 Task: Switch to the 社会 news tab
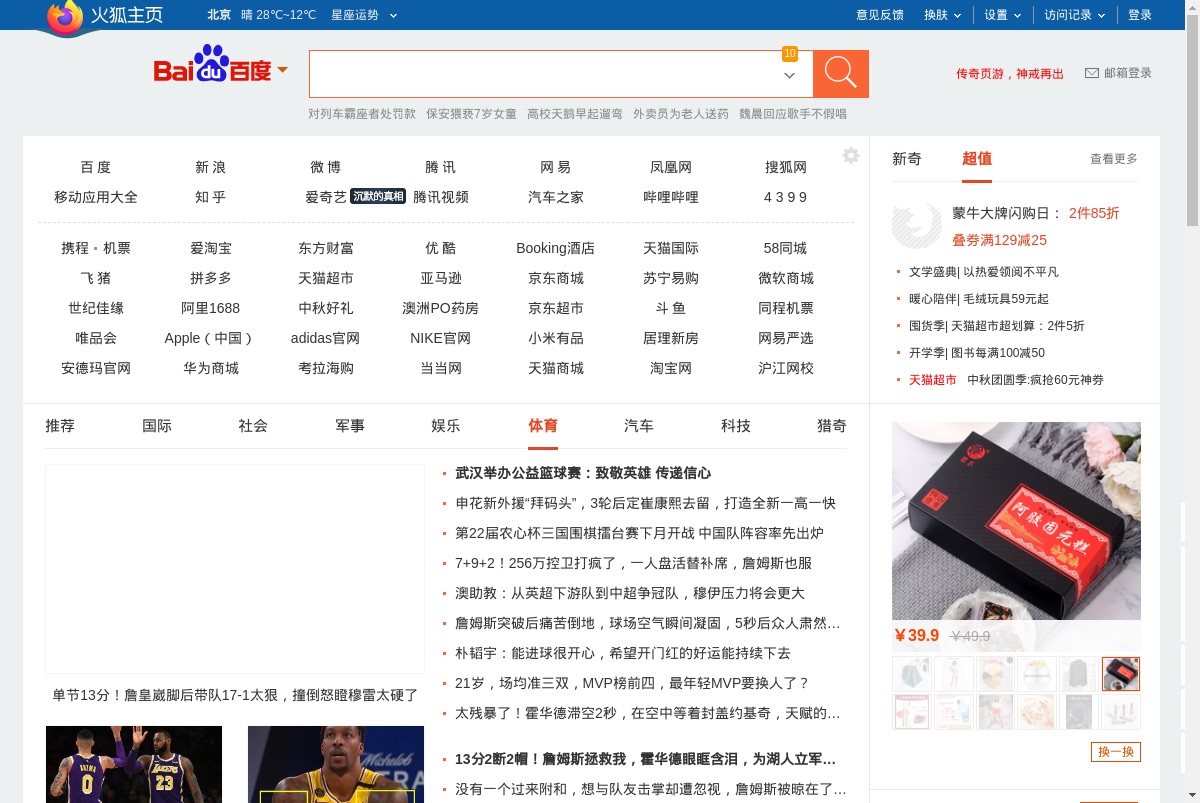(x=253, y=426)
